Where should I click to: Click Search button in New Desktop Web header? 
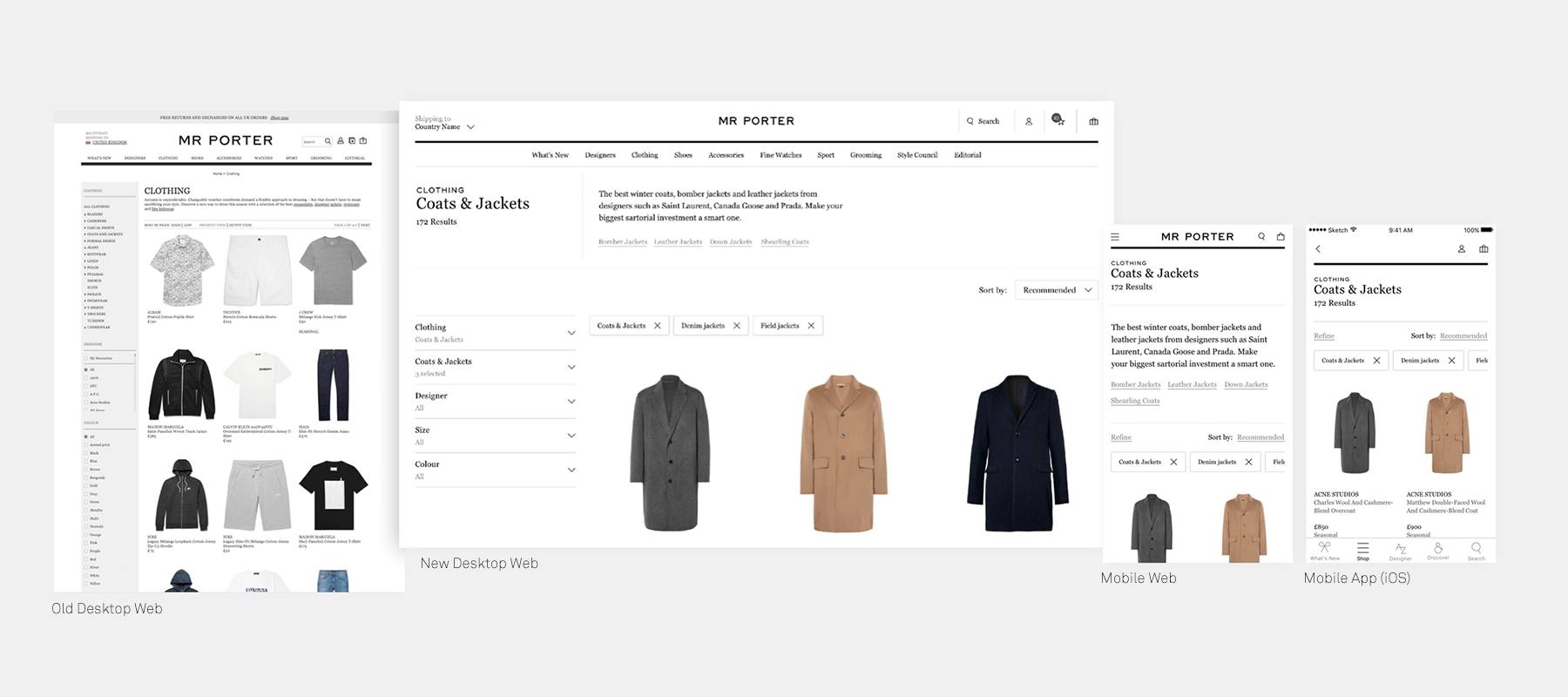coord(983,121)
